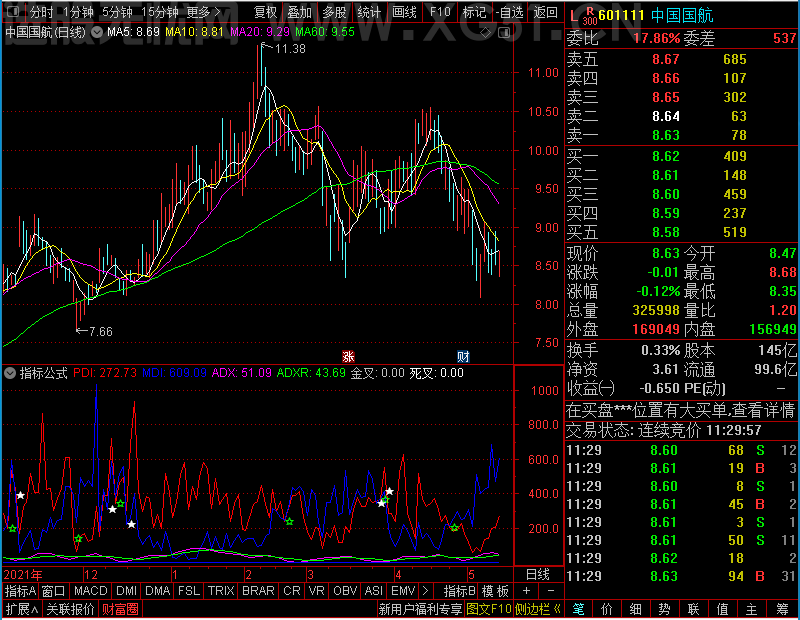Viewport: 800px width, 620px height.
Task: Select the 笔 tick tab
Action: point(578,609)
